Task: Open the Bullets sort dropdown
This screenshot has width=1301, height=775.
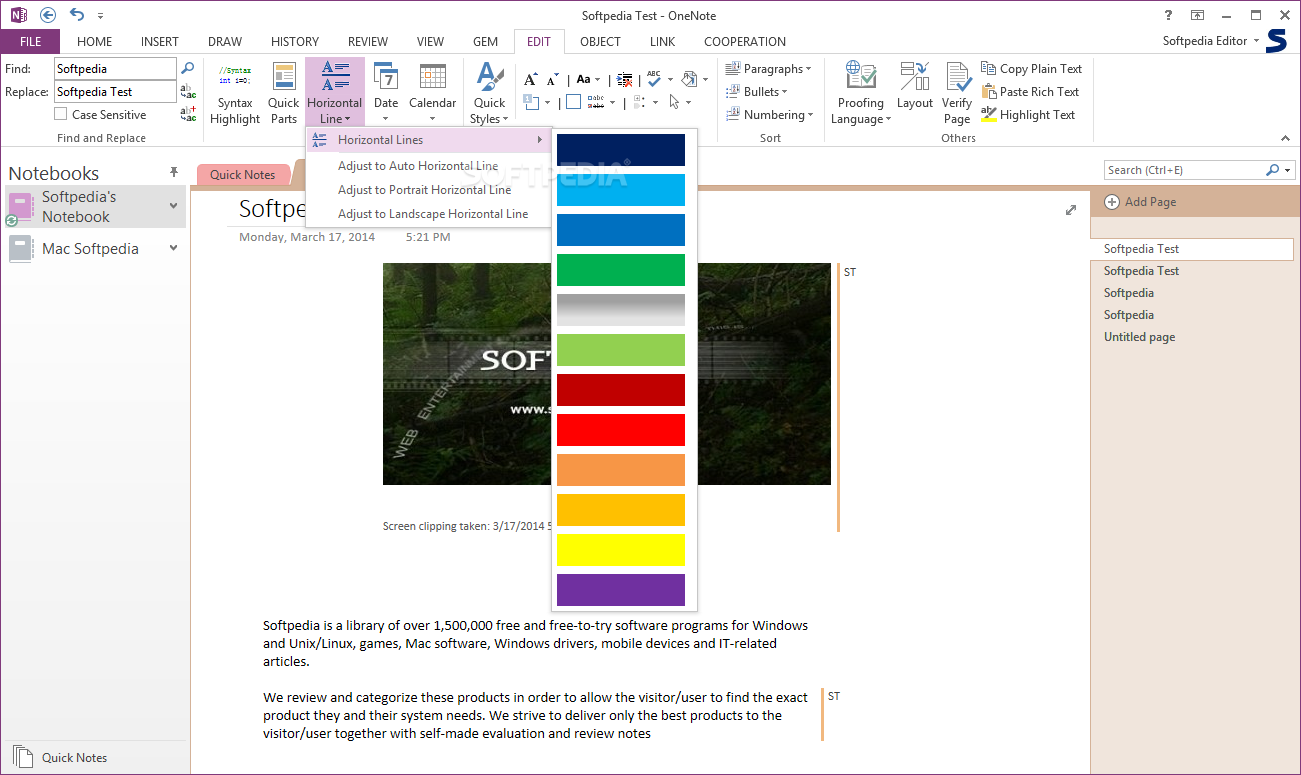Action: click(x=755, y=92)
